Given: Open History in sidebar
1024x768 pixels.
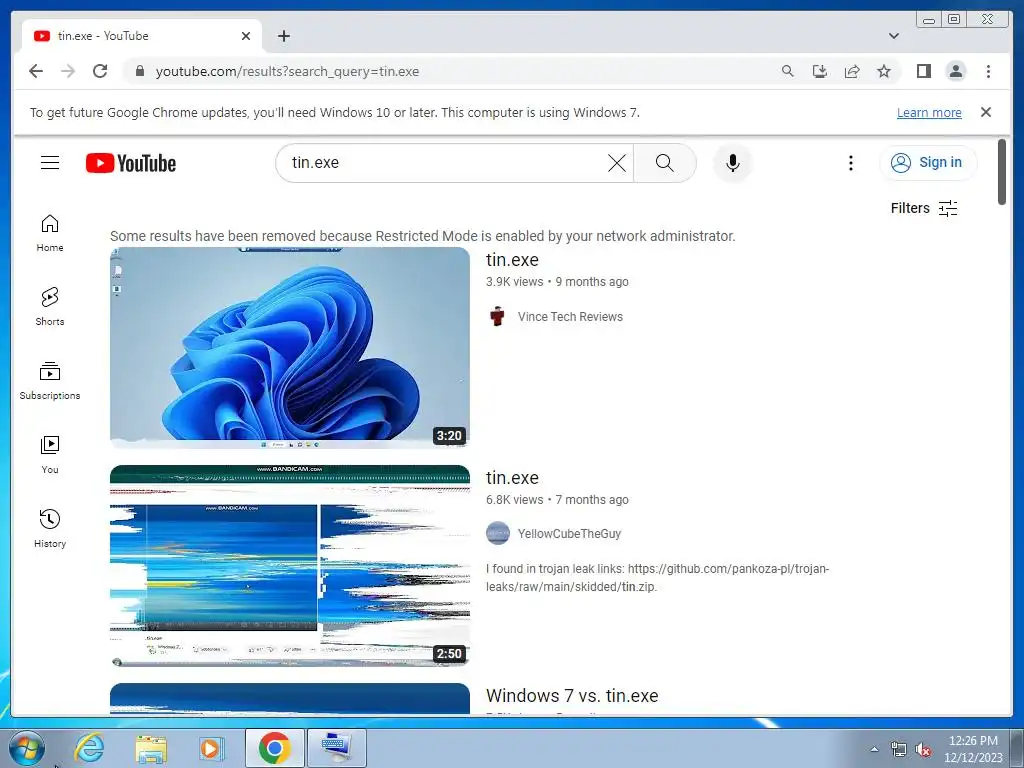Looking at the screenshot, I should click(x=50, y=529).
